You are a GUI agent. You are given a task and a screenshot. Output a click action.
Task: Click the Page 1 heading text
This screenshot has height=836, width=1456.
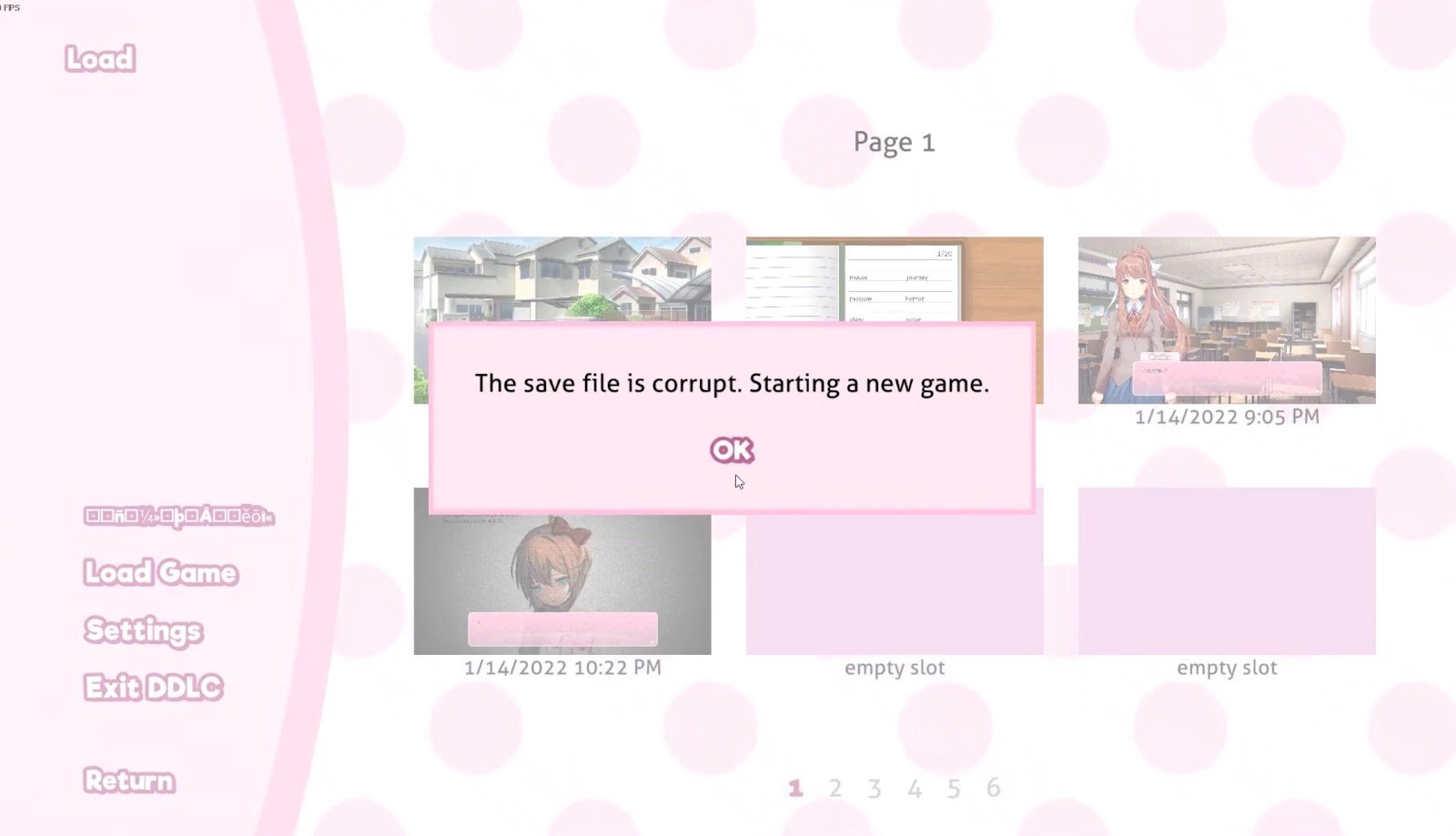click(894, 143)
